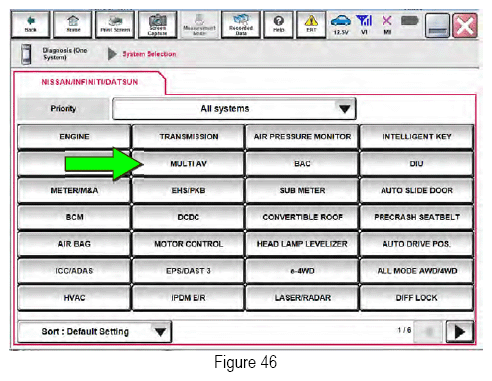The height and width of the screenshot is (381, 492).
Task: Click the 1/6 page indicator
Action: (404, 330)
